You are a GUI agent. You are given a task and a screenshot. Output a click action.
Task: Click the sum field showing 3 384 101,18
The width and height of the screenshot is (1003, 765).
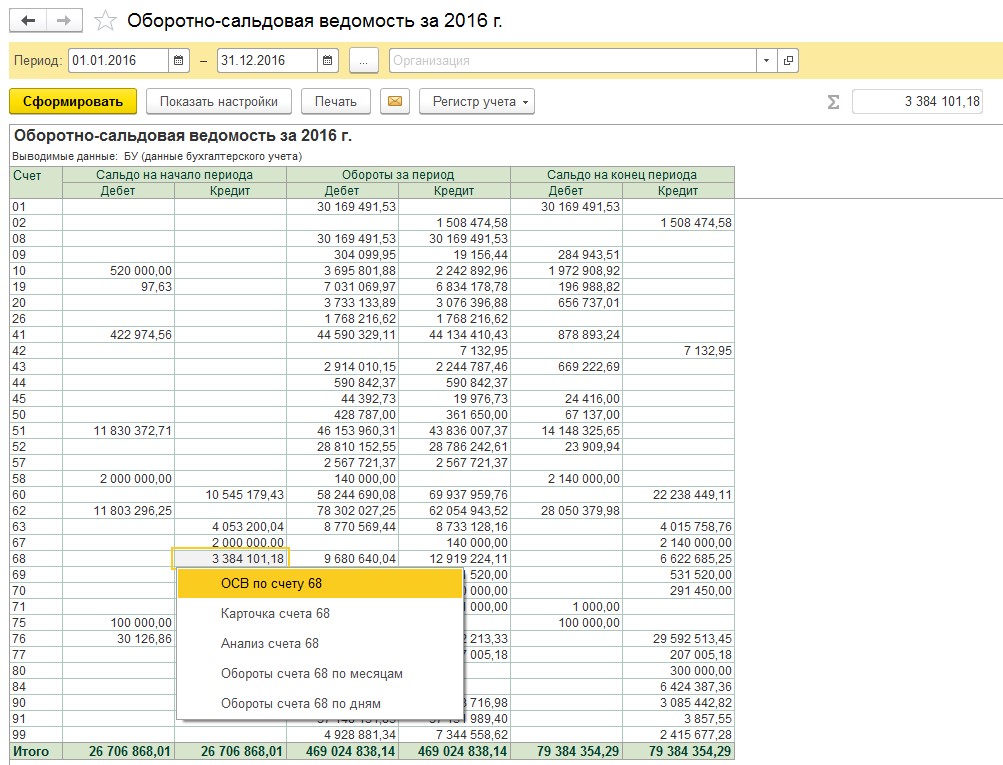point(916,101)
